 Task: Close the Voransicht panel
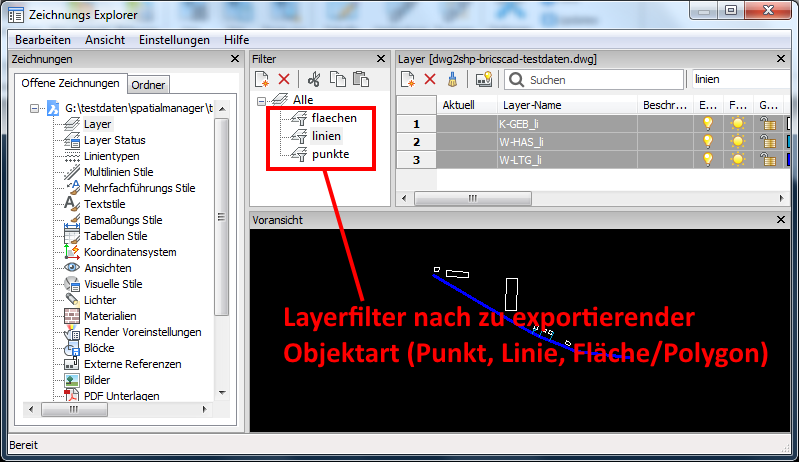tap(781, 220)
